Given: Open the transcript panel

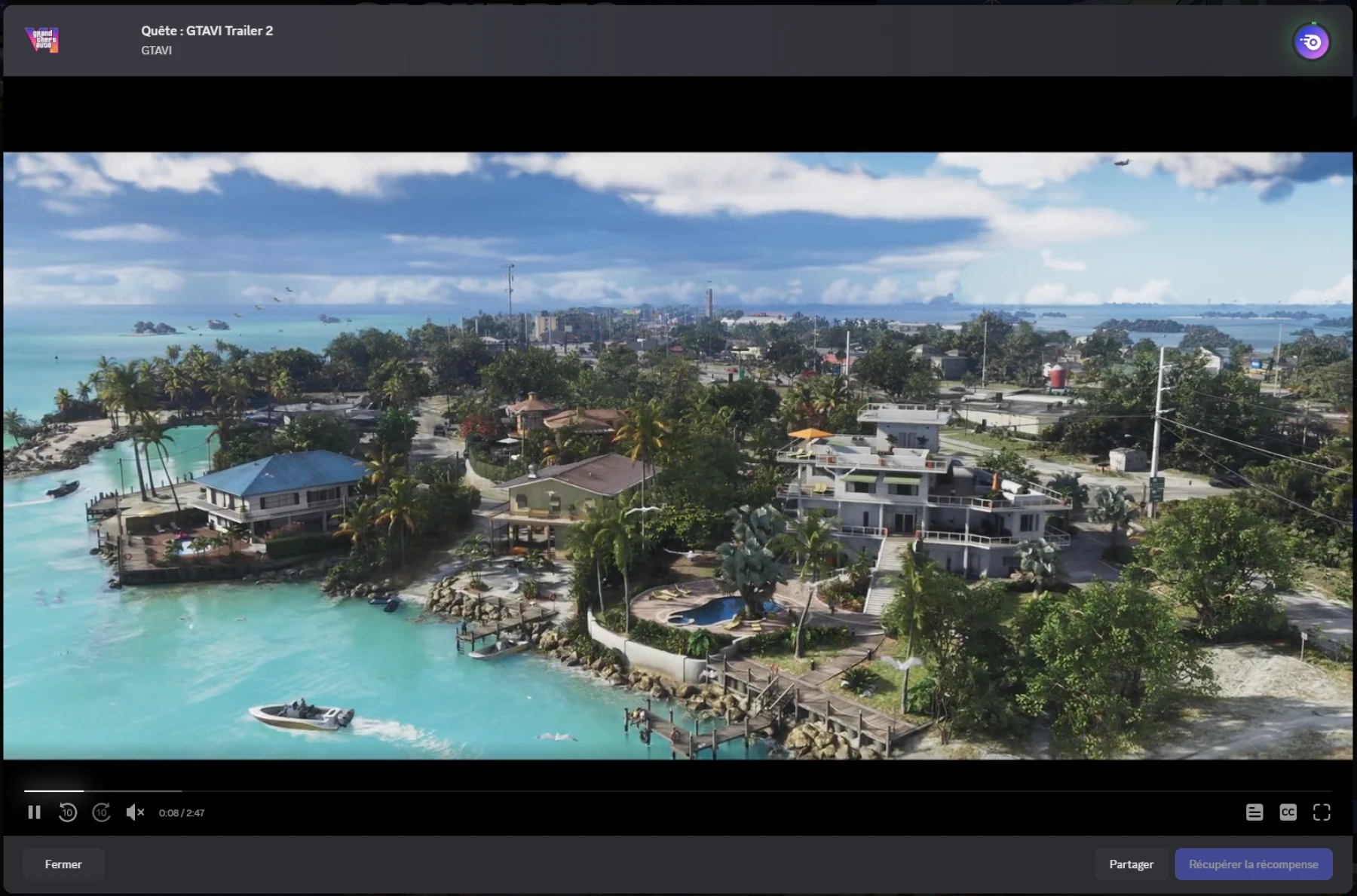Looking at the screenshot, I should coord(1255,812).
